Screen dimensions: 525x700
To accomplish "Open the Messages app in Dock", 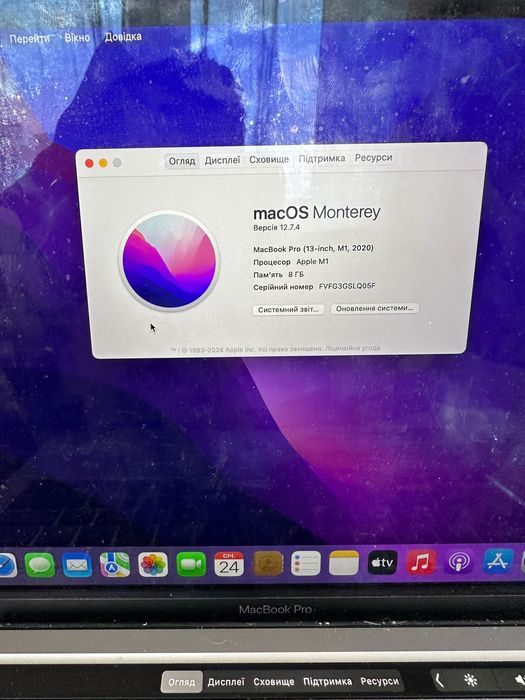I will pos(40,565).
